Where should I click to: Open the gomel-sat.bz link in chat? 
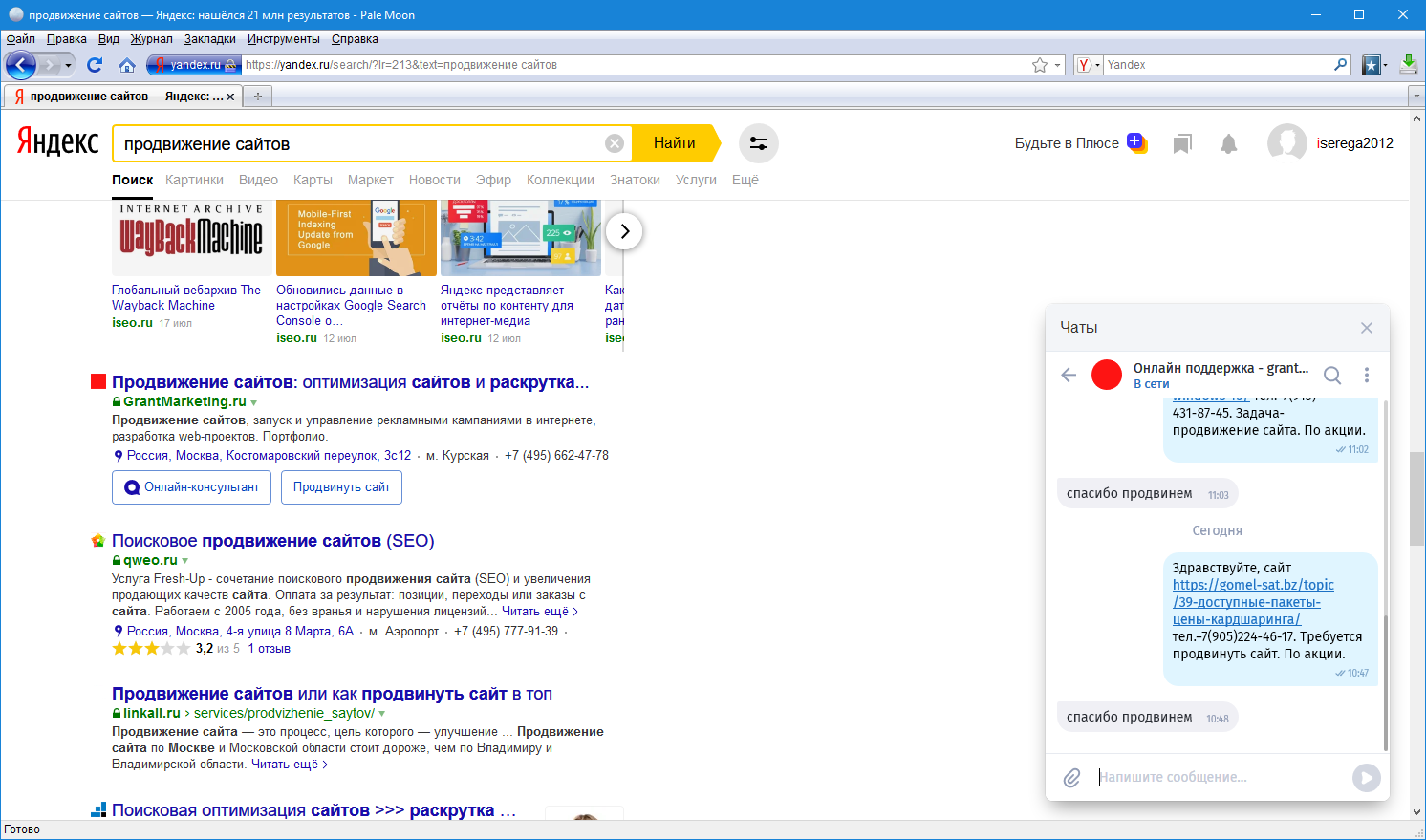1253,602
